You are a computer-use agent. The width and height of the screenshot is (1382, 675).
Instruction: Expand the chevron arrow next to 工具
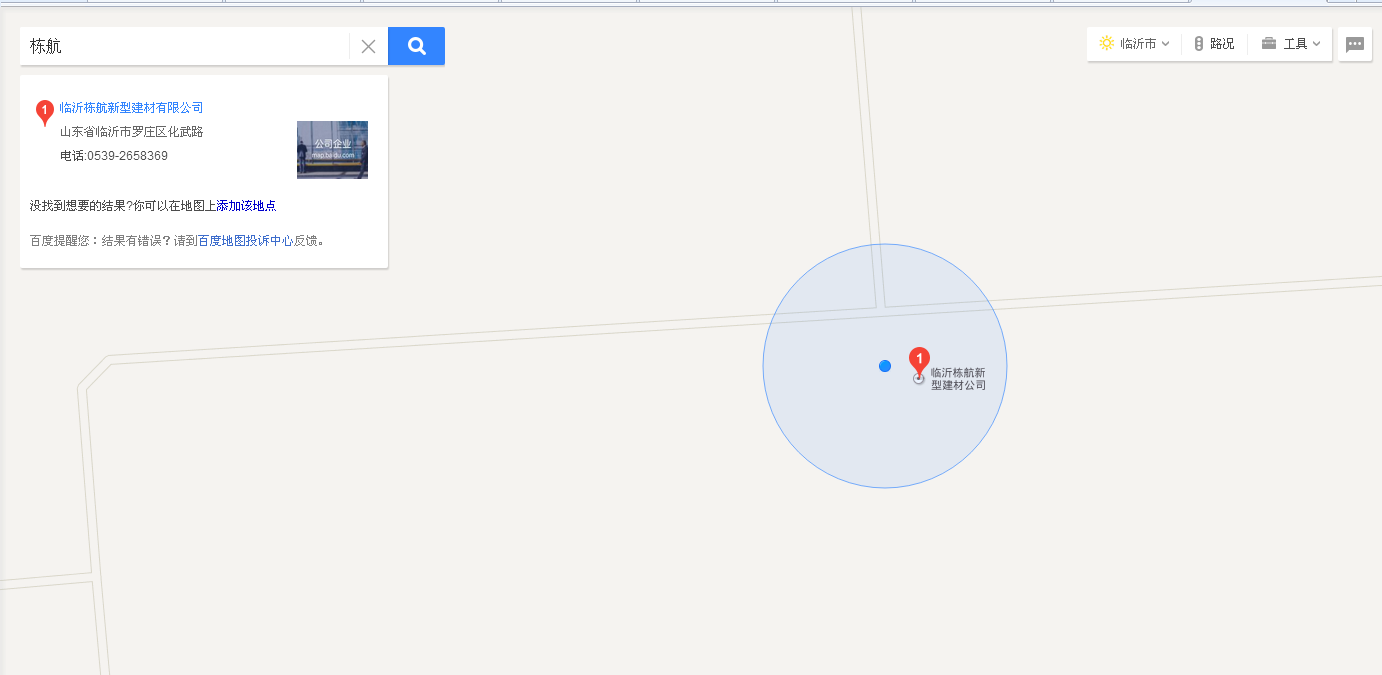coord(1316,44)
